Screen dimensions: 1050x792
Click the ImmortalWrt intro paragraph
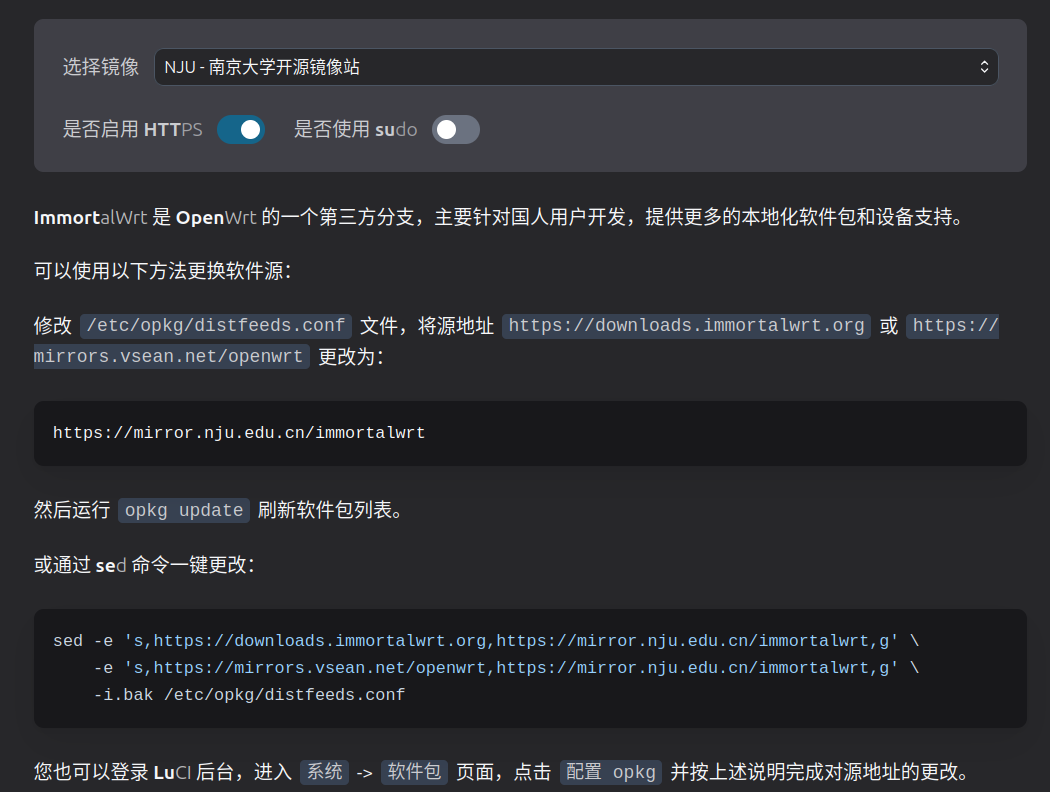[x=500, y=217]
